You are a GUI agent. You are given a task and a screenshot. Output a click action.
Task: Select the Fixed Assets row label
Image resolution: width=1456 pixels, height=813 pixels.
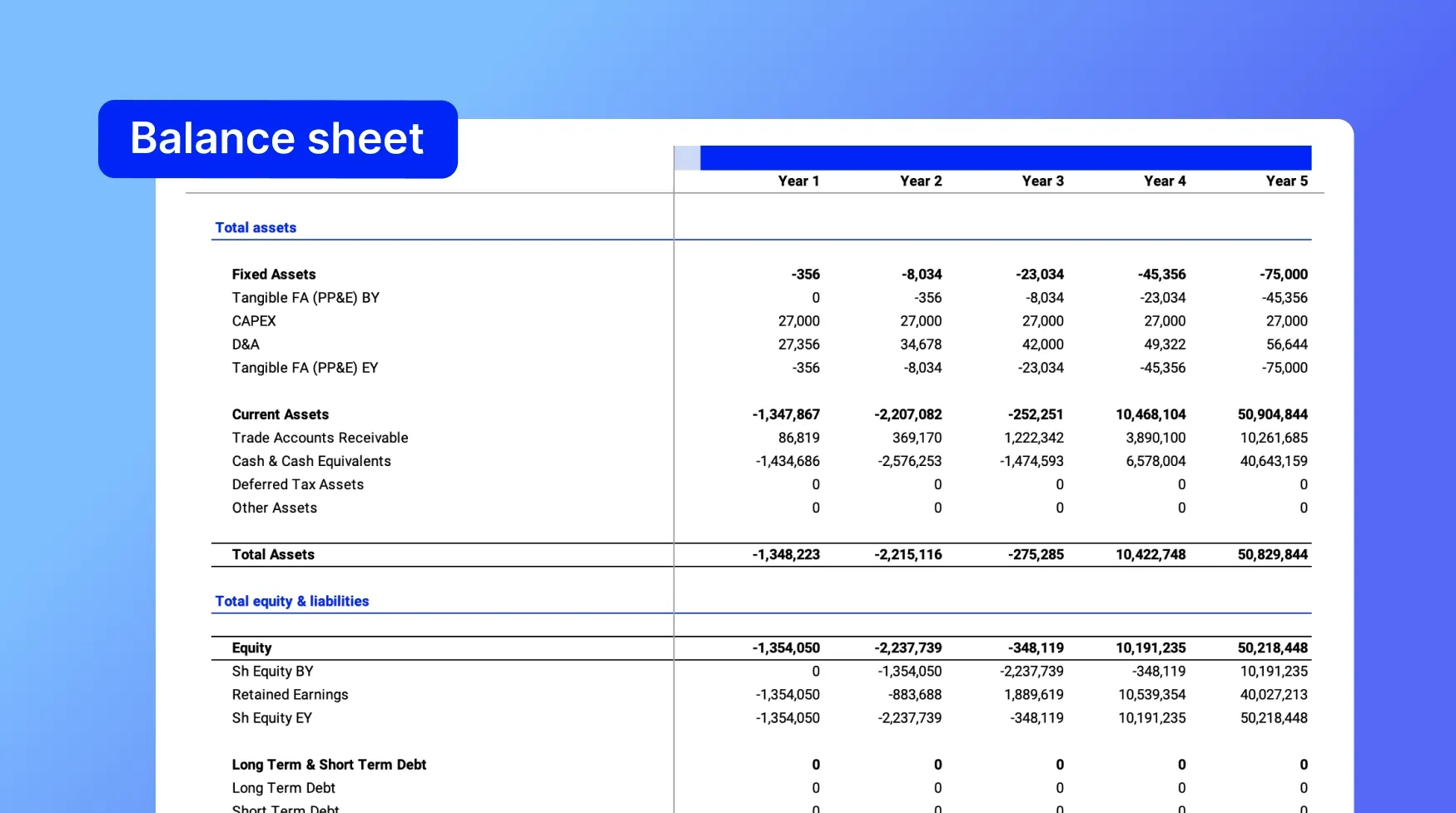pos(274,275)
